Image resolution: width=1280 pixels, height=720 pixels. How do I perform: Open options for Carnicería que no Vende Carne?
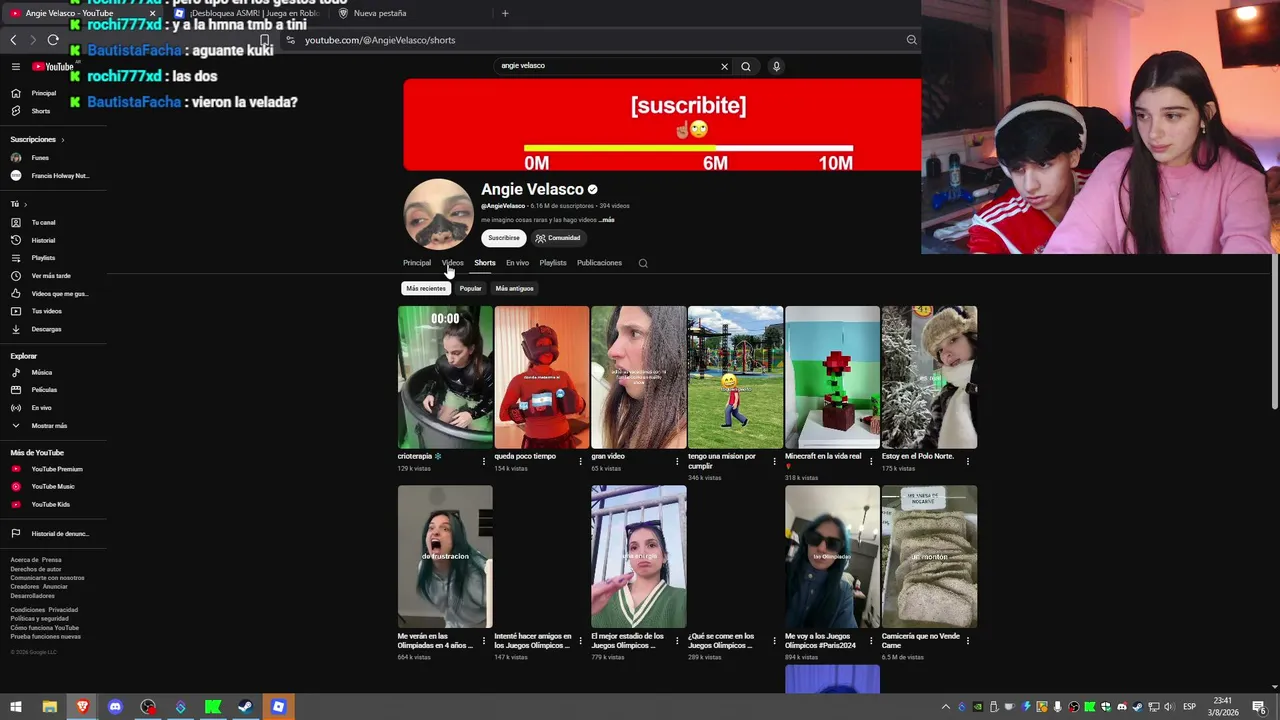pyautogui.click(x=967, y=641)
